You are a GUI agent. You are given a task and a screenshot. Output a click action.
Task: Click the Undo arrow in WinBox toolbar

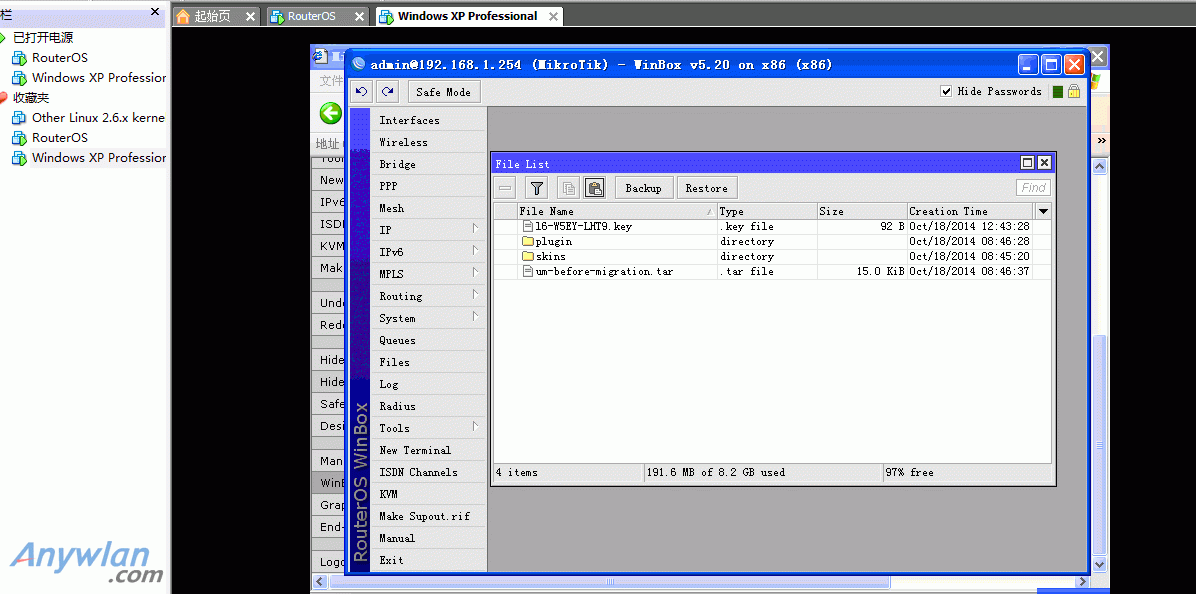pyautogui.click(x=362, y=92)
